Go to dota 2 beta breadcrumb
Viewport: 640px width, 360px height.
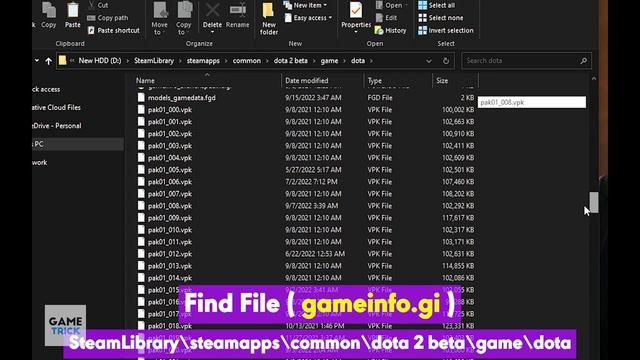tap(291, 61)
